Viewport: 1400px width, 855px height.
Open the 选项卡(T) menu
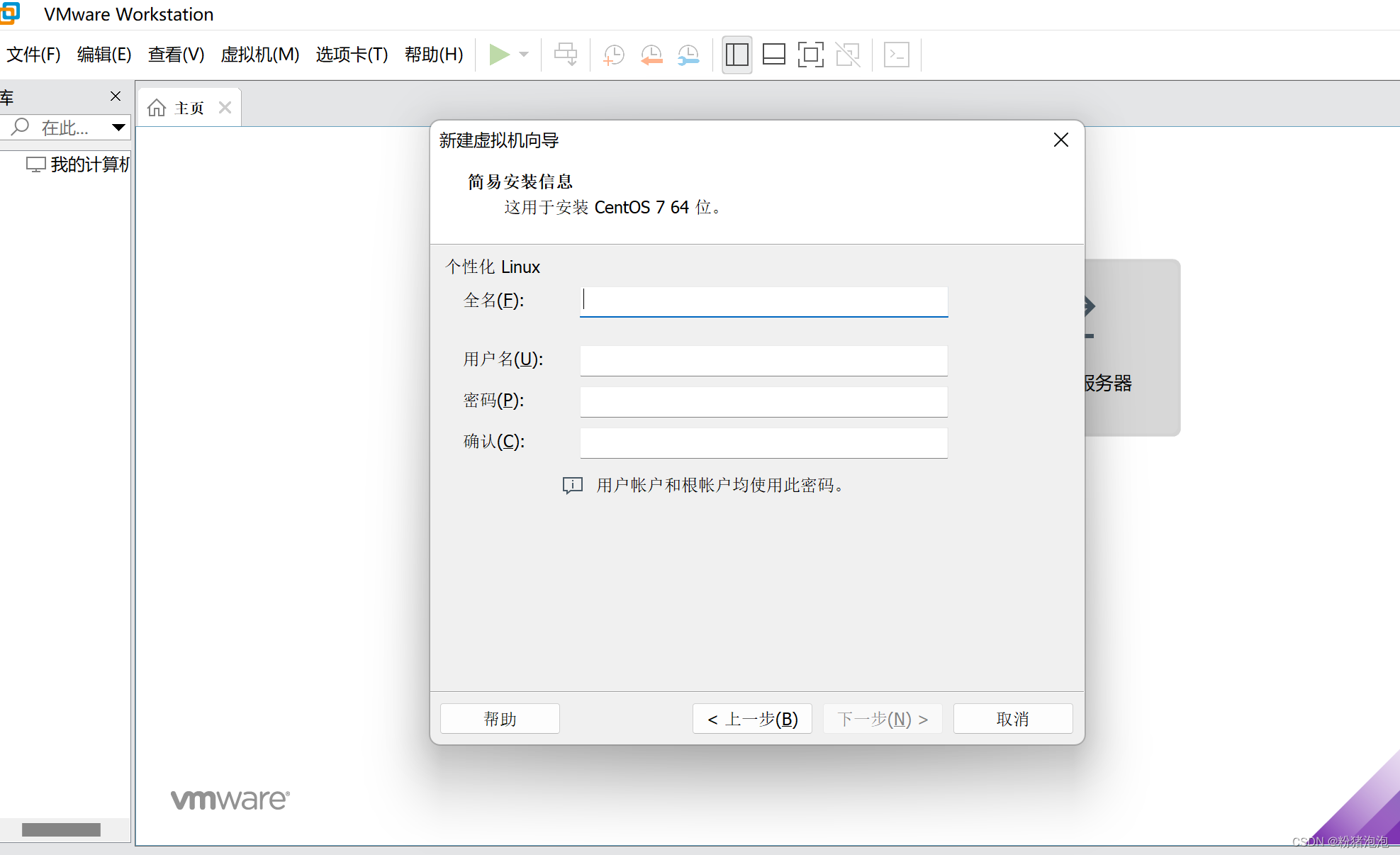coord(352,55)
